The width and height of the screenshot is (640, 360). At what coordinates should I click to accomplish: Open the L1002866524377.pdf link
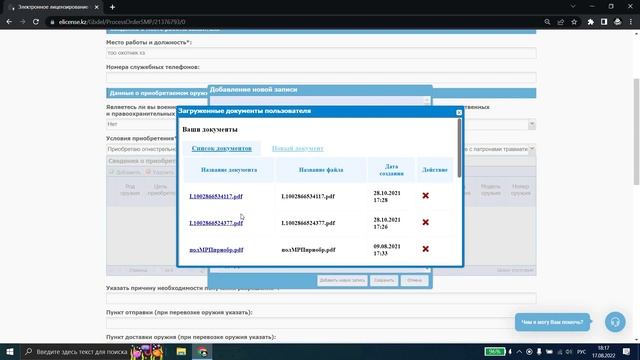tap(216, 223)
